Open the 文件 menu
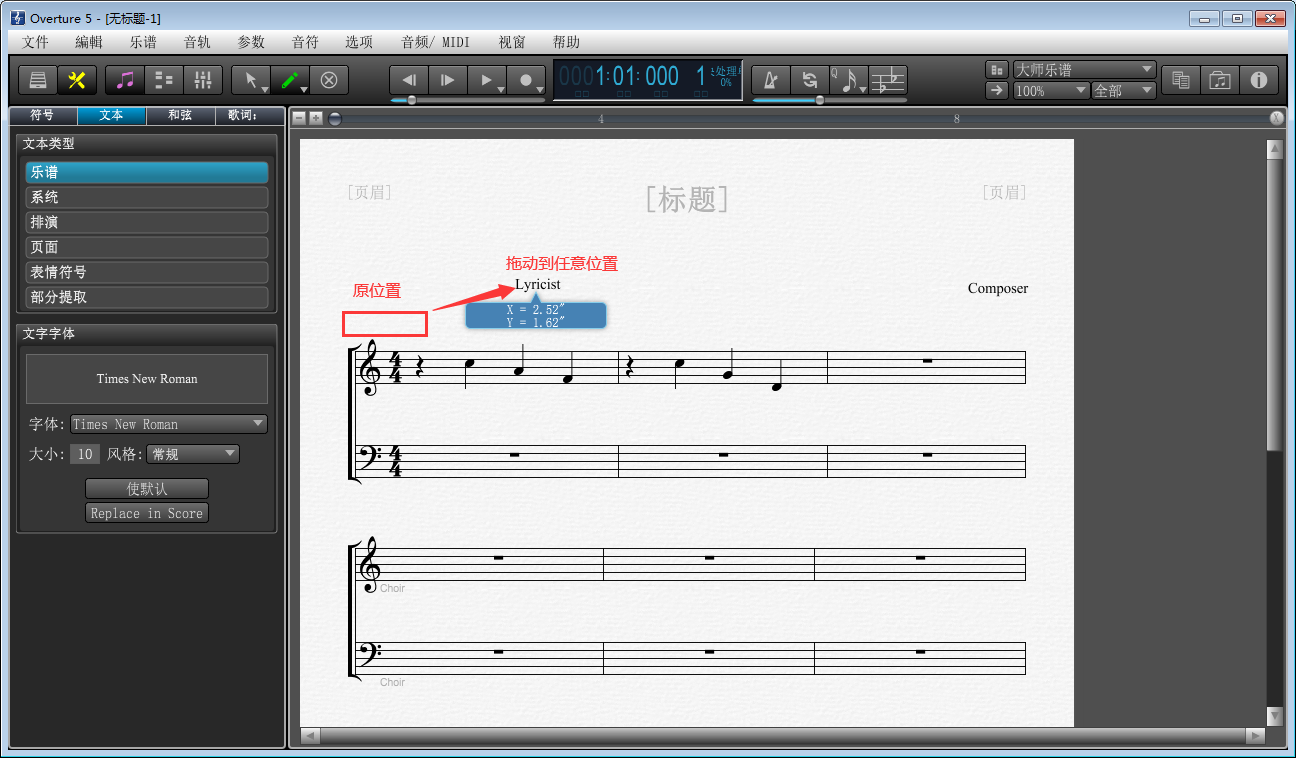 pos(35,42)
